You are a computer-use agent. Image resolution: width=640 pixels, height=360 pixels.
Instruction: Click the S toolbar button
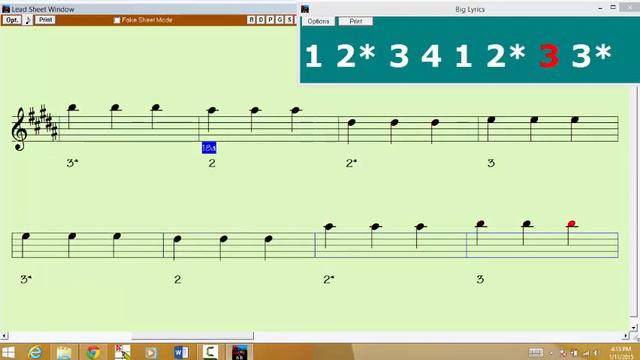289,20
